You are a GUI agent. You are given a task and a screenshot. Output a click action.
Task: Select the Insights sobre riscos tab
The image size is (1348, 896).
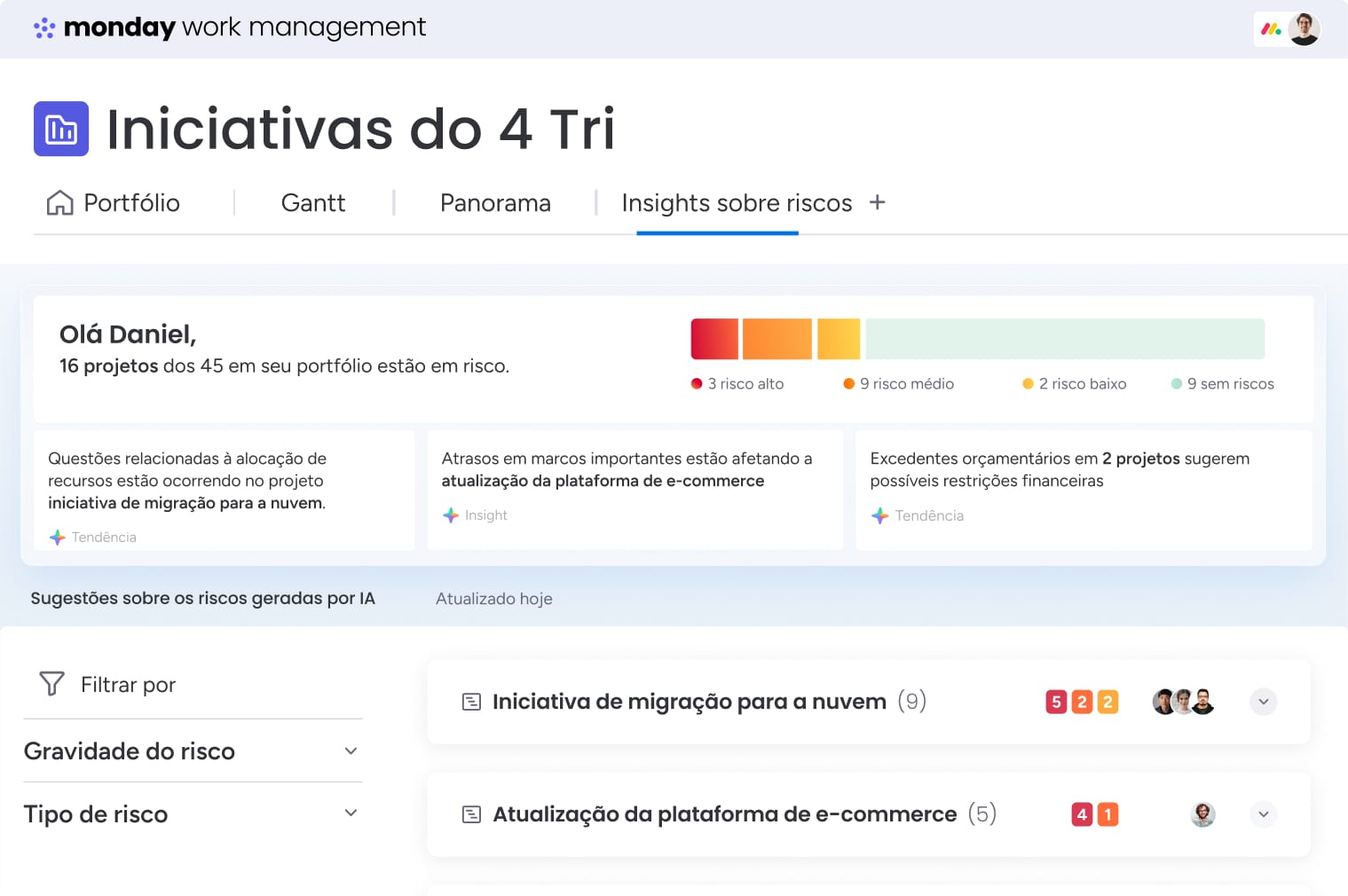[737, 203]
